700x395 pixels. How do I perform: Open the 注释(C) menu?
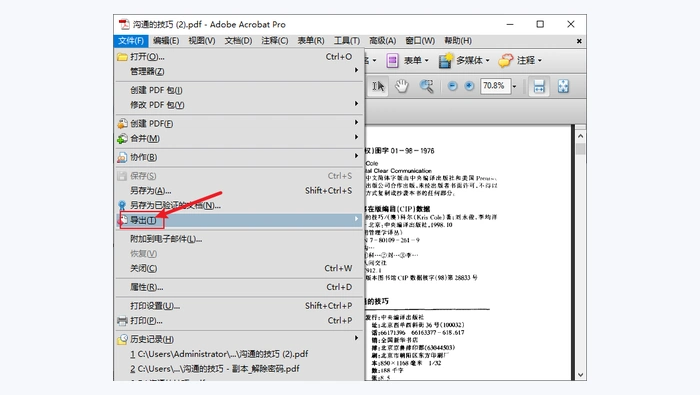point(275,41)
